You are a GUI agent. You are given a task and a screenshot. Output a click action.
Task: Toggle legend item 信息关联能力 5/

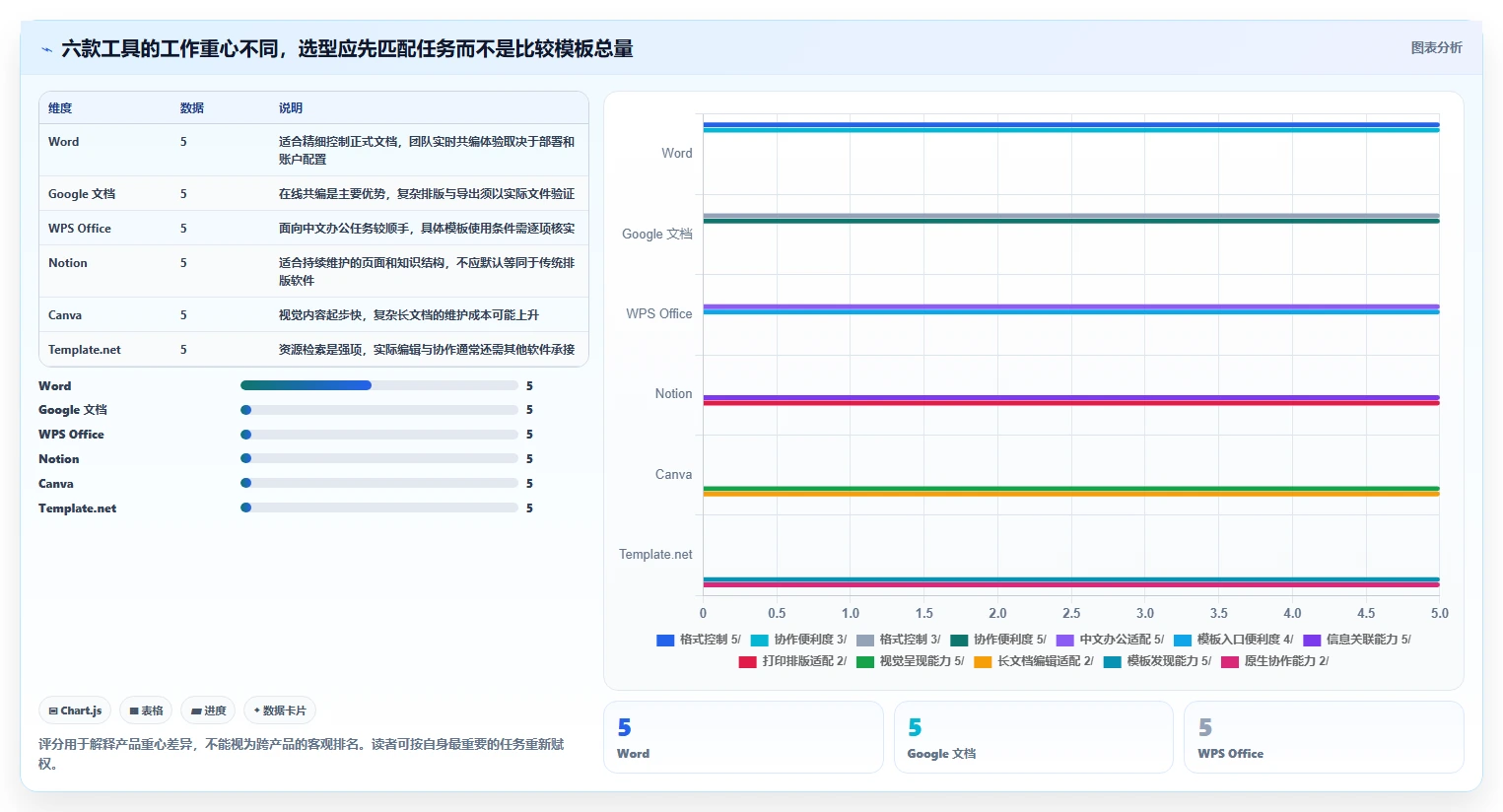click(x=1357, y=640)
